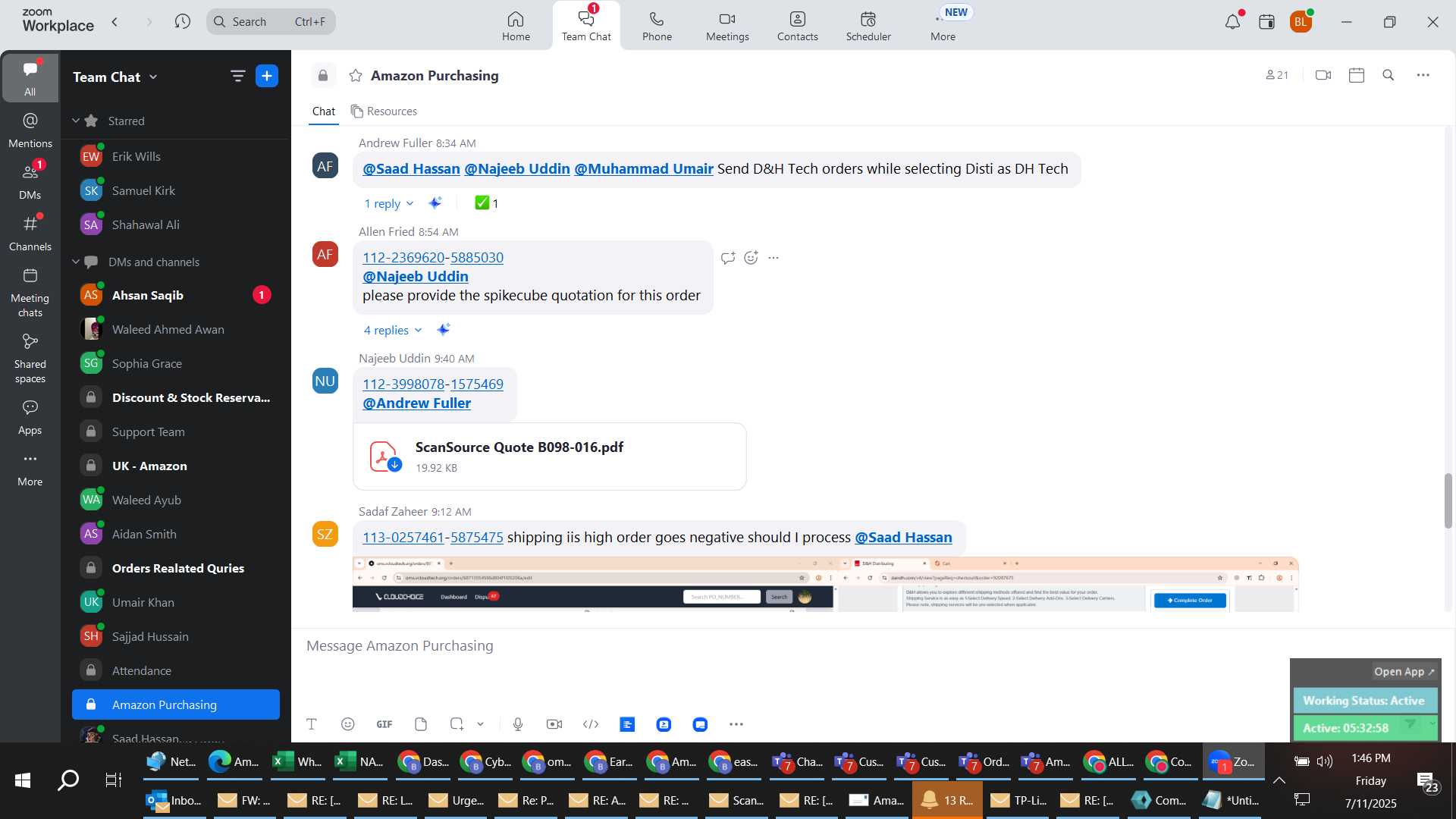Open Apps in the sidebar
This screenshot has width=1456, height=819.
coord(30,417)
